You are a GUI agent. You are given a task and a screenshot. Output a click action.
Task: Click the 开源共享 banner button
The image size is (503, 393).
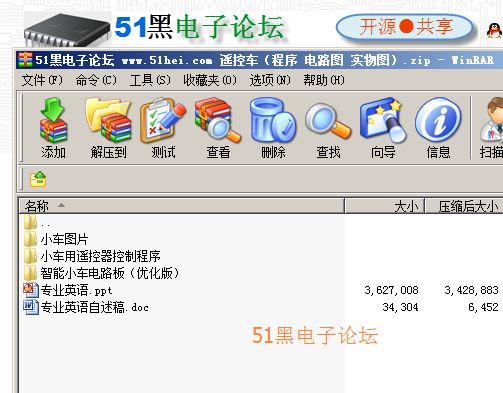pyautogui.click(x=405, y=27)
